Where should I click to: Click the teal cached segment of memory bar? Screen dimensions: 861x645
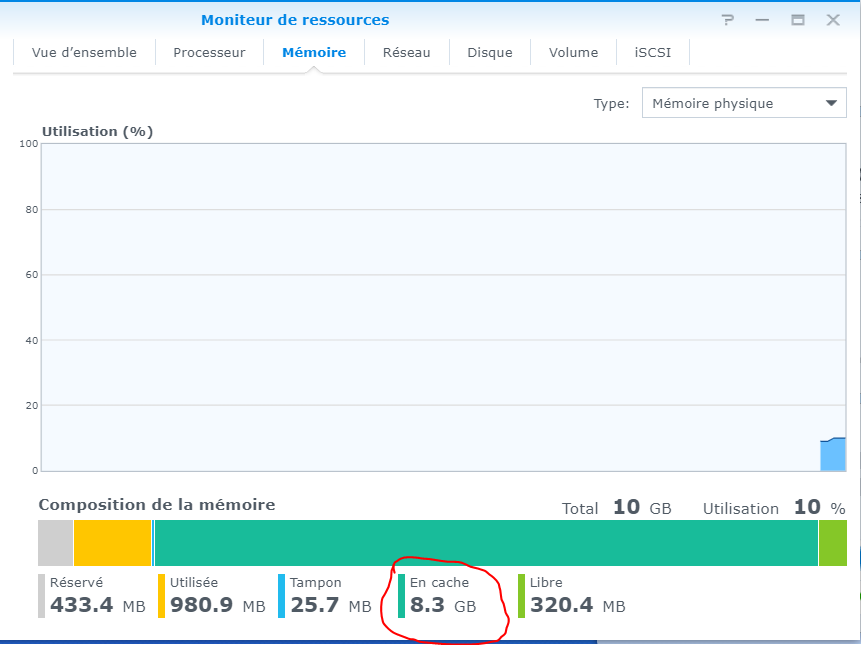[x=486, y=544]
